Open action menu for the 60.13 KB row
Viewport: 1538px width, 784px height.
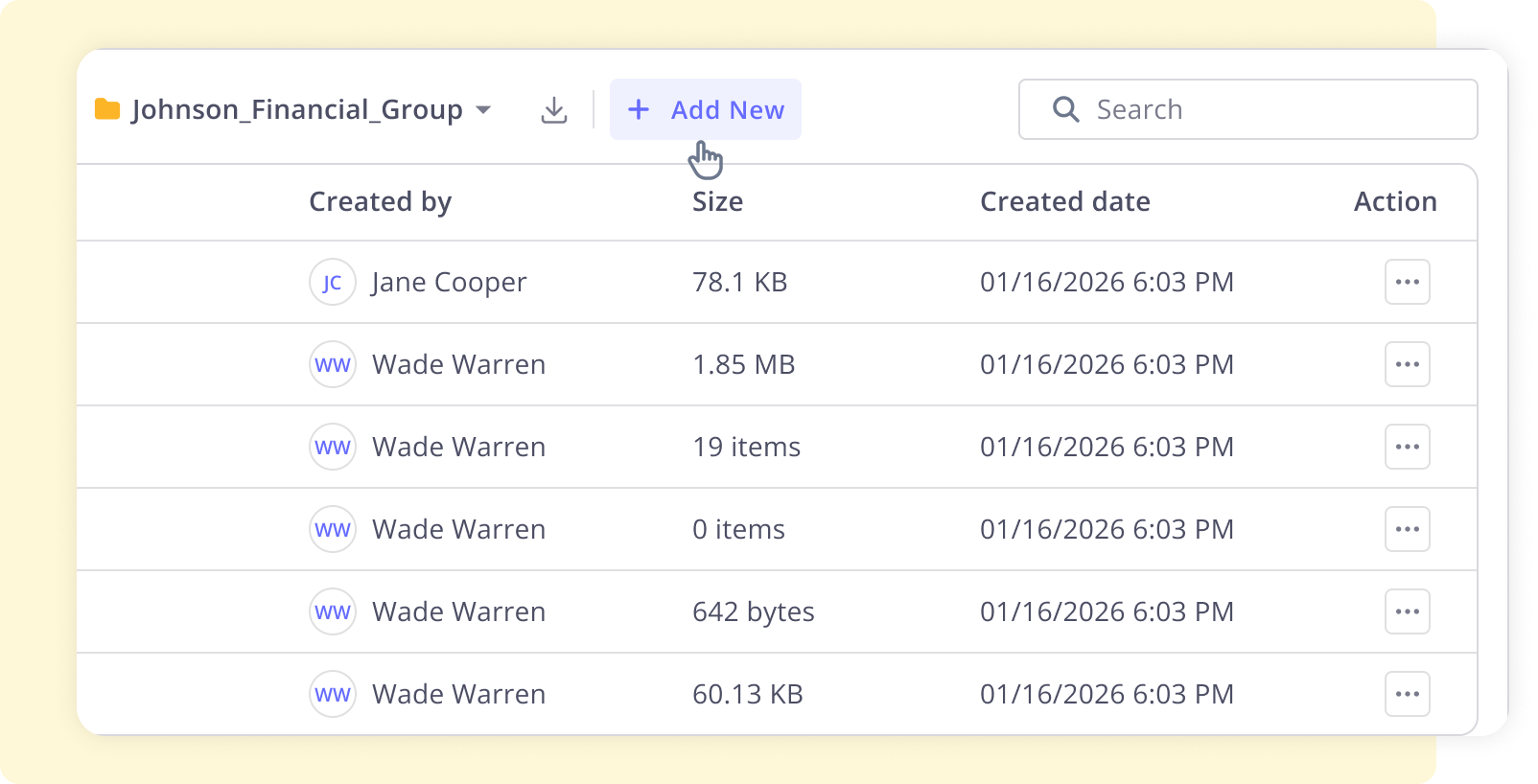pos(1407,694)
